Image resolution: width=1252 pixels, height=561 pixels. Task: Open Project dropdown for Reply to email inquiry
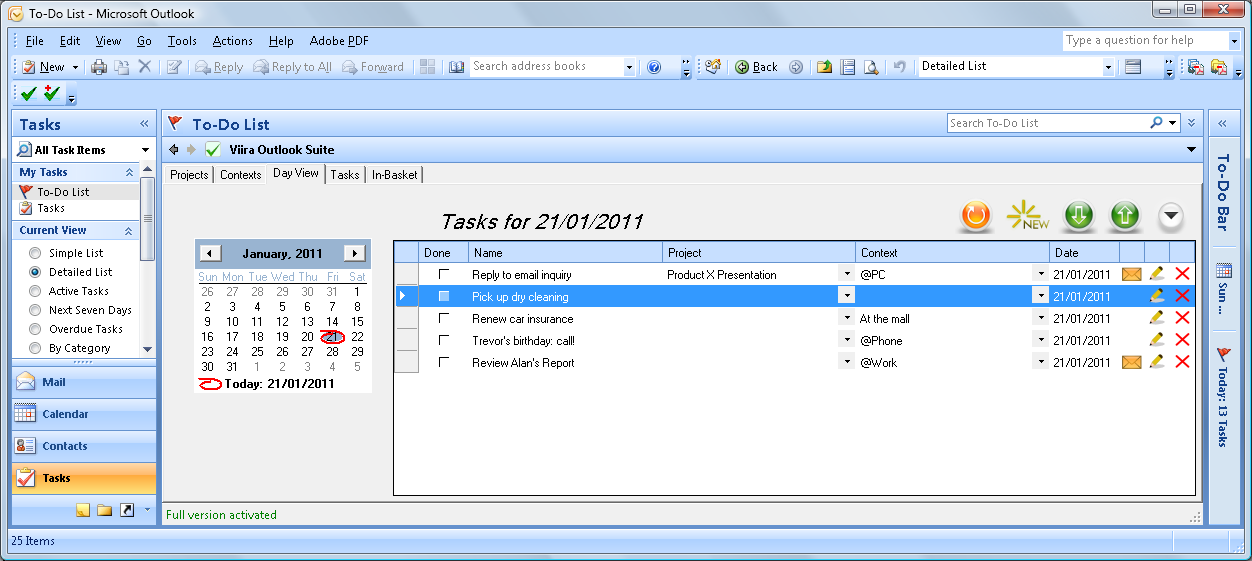click(846, 274)
